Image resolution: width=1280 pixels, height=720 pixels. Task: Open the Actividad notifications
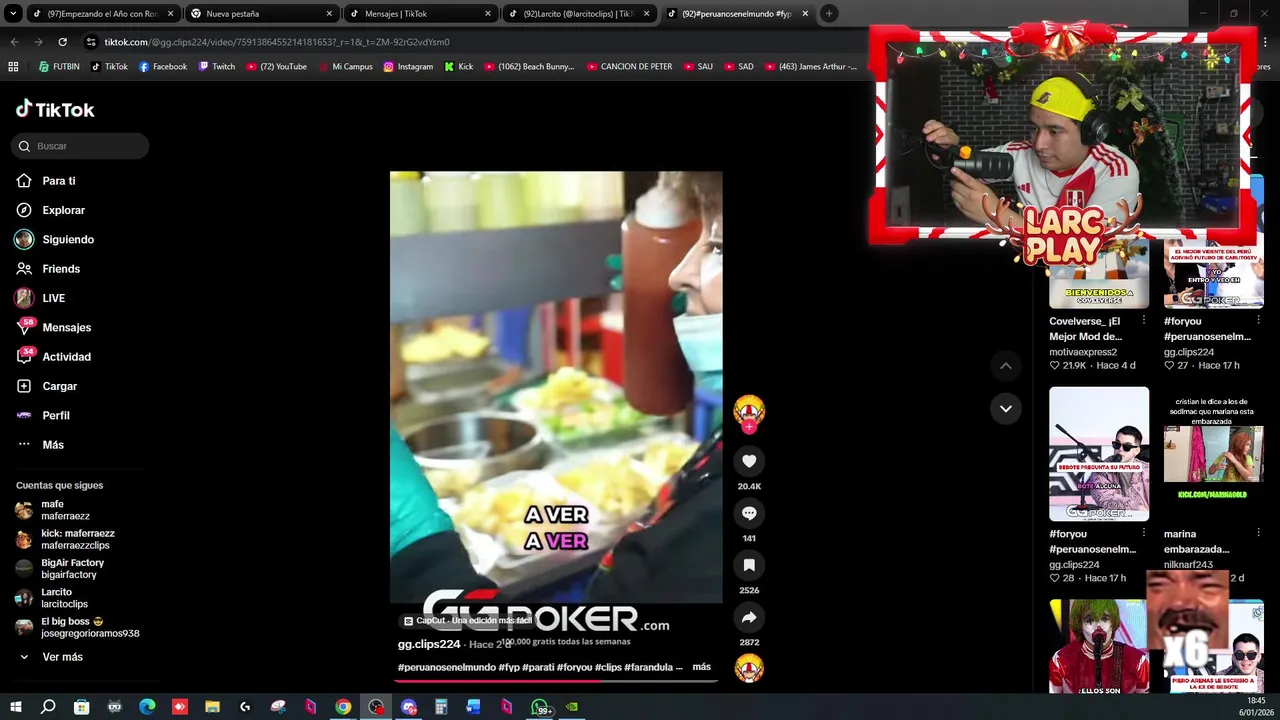point(53,357)
